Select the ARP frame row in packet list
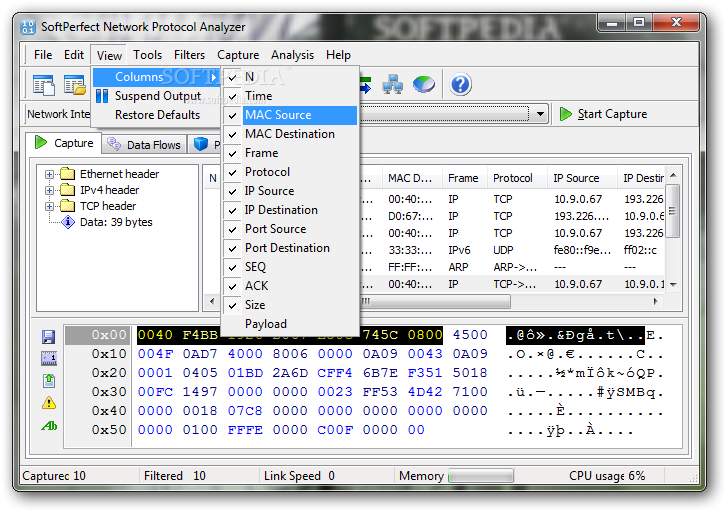The width and height of the screenshot is (727, 512). (x=512, y=267)
